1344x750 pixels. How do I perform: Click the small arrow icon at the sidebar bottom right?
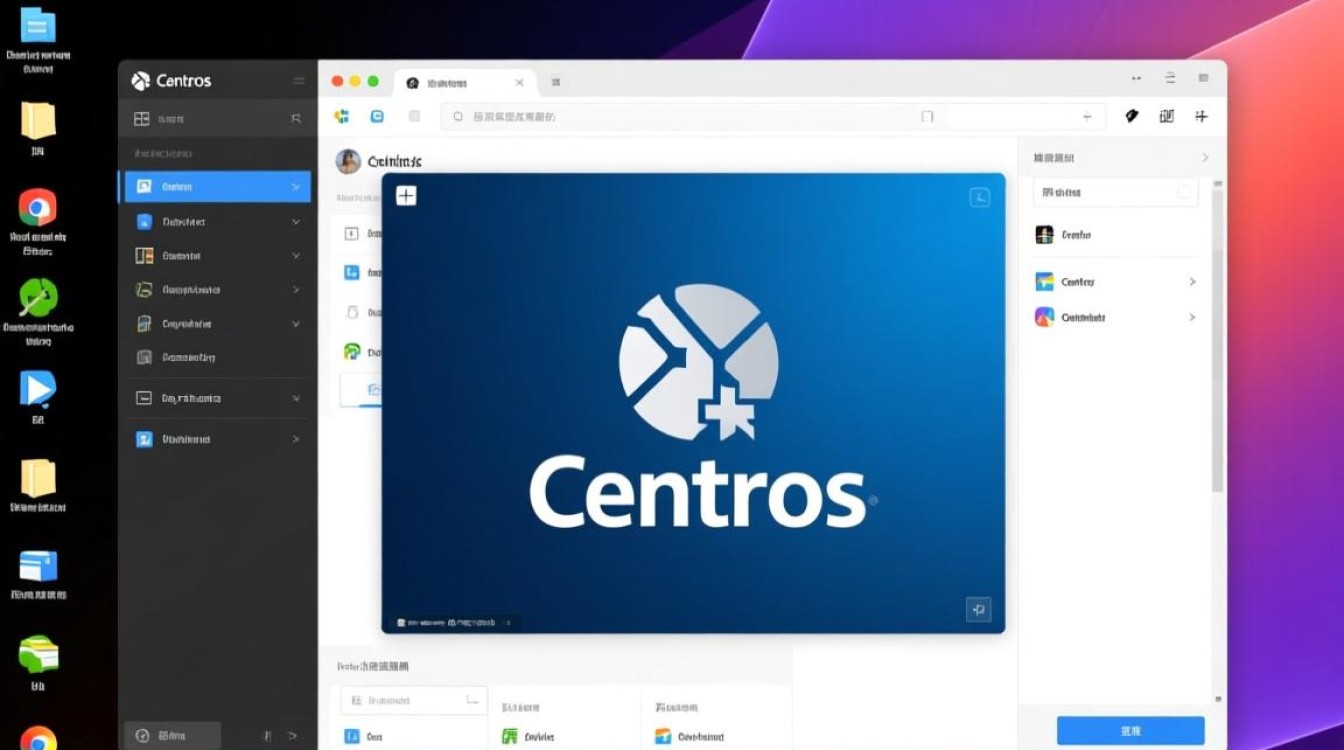point(291,736)
